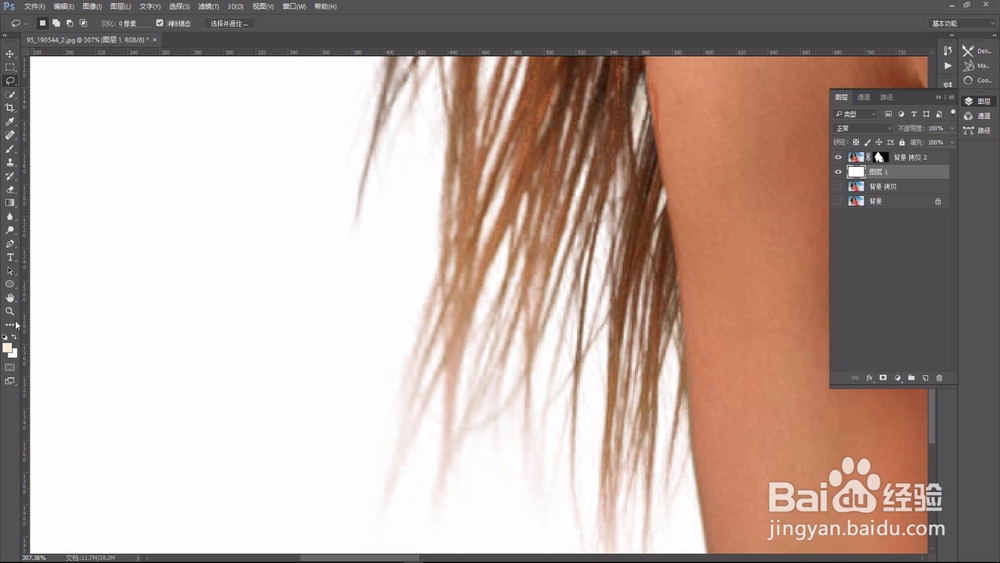1000x563 pixels.
Task: Open the workspace 基本功能 dropdown
Action: coord(962,24)
